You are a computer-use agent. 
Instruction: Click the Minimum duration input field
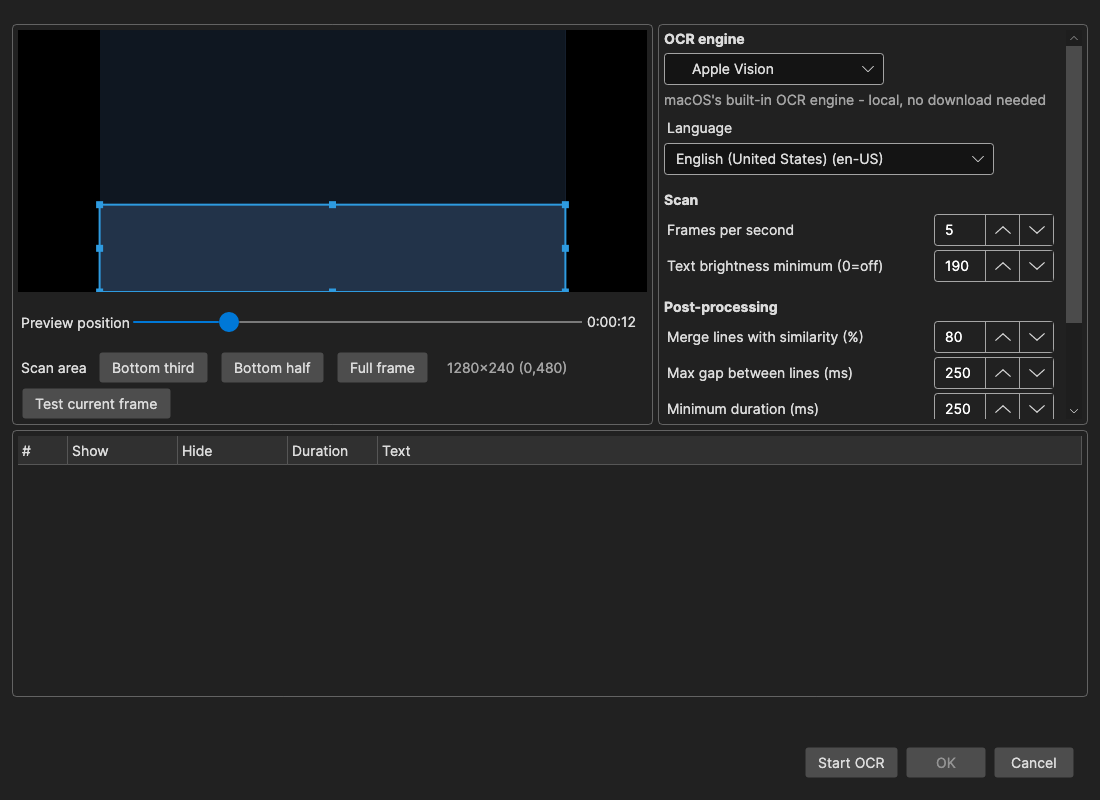960,408
